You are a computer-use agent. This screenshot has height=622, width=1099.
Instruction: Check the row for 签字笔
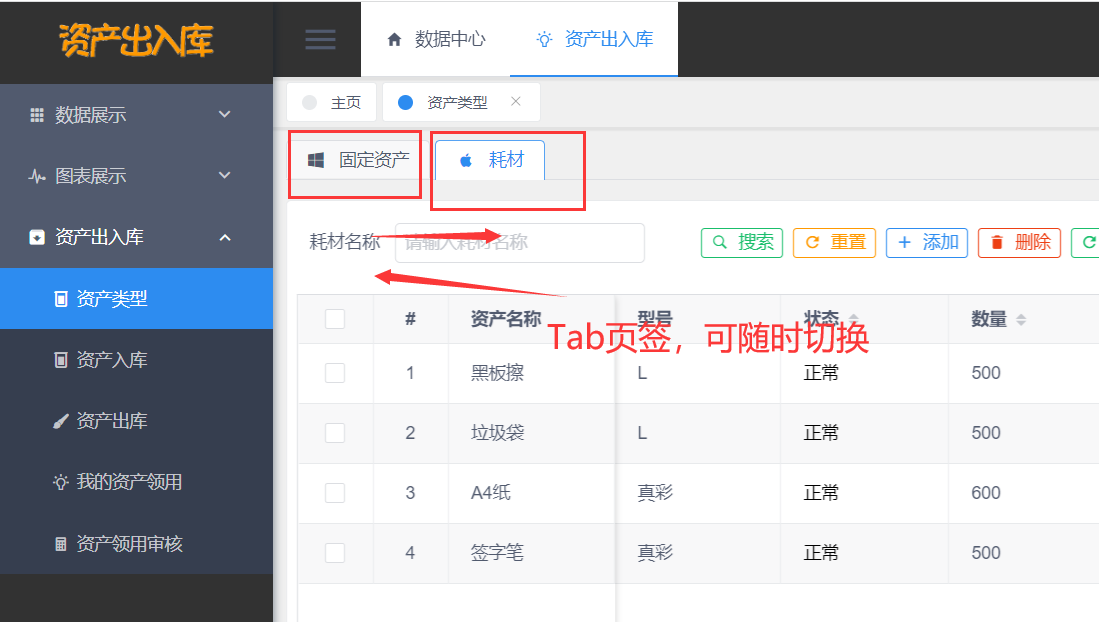click(335, 553)
